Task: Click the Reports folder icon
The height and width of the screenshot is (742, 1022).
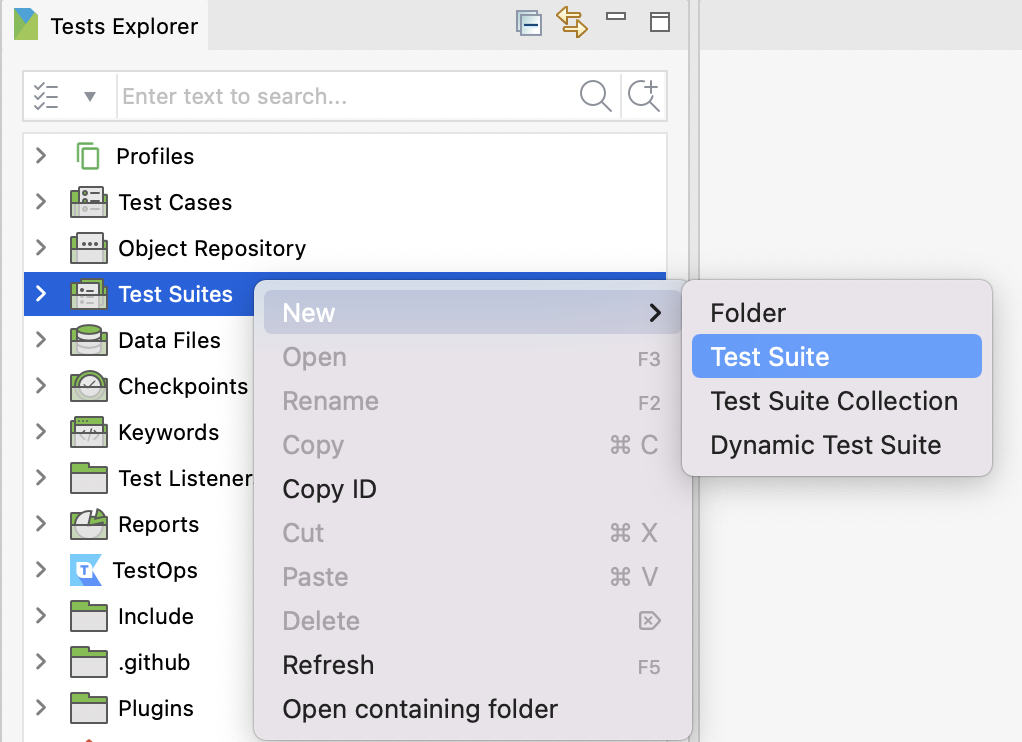Action: (x=89, y=524)
